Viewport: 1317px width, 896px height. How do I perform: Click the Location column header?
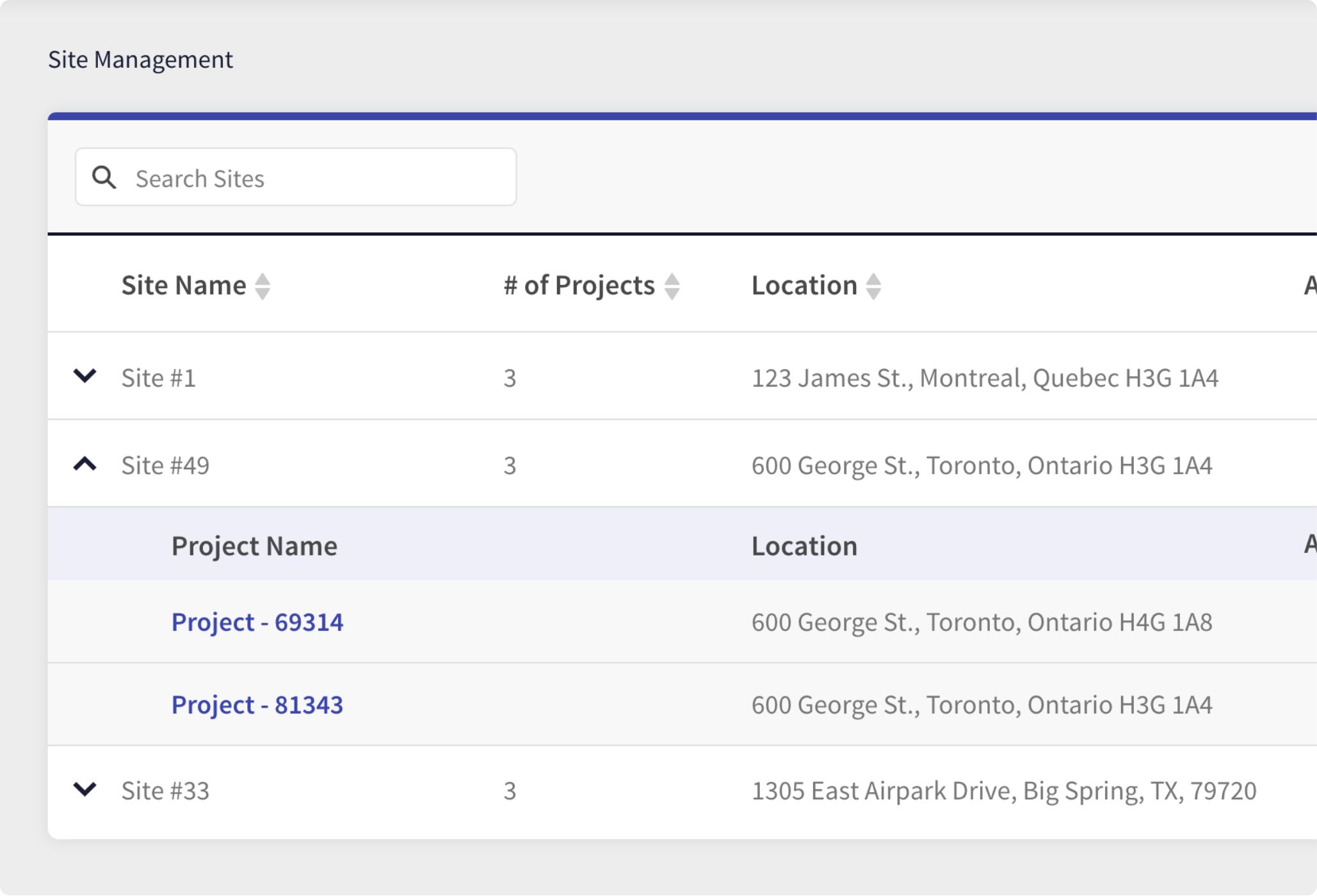click(x=805, y=285)
